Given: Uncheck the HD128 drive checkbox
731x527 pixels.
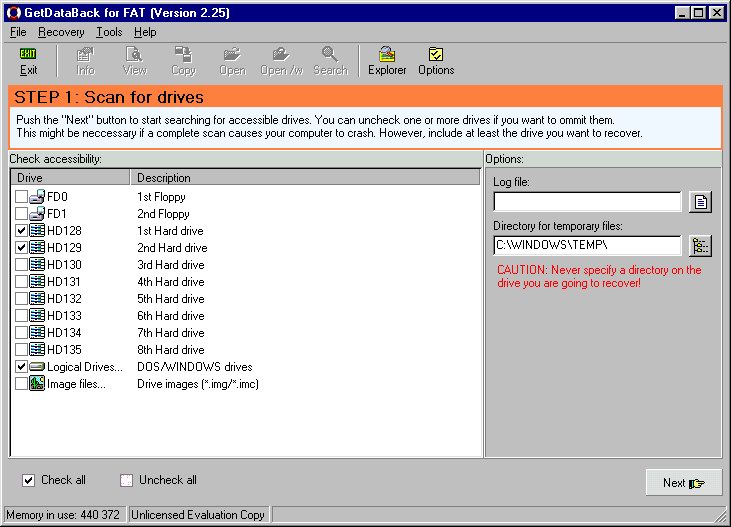Looking at the screenshot, I should [22, 231].
